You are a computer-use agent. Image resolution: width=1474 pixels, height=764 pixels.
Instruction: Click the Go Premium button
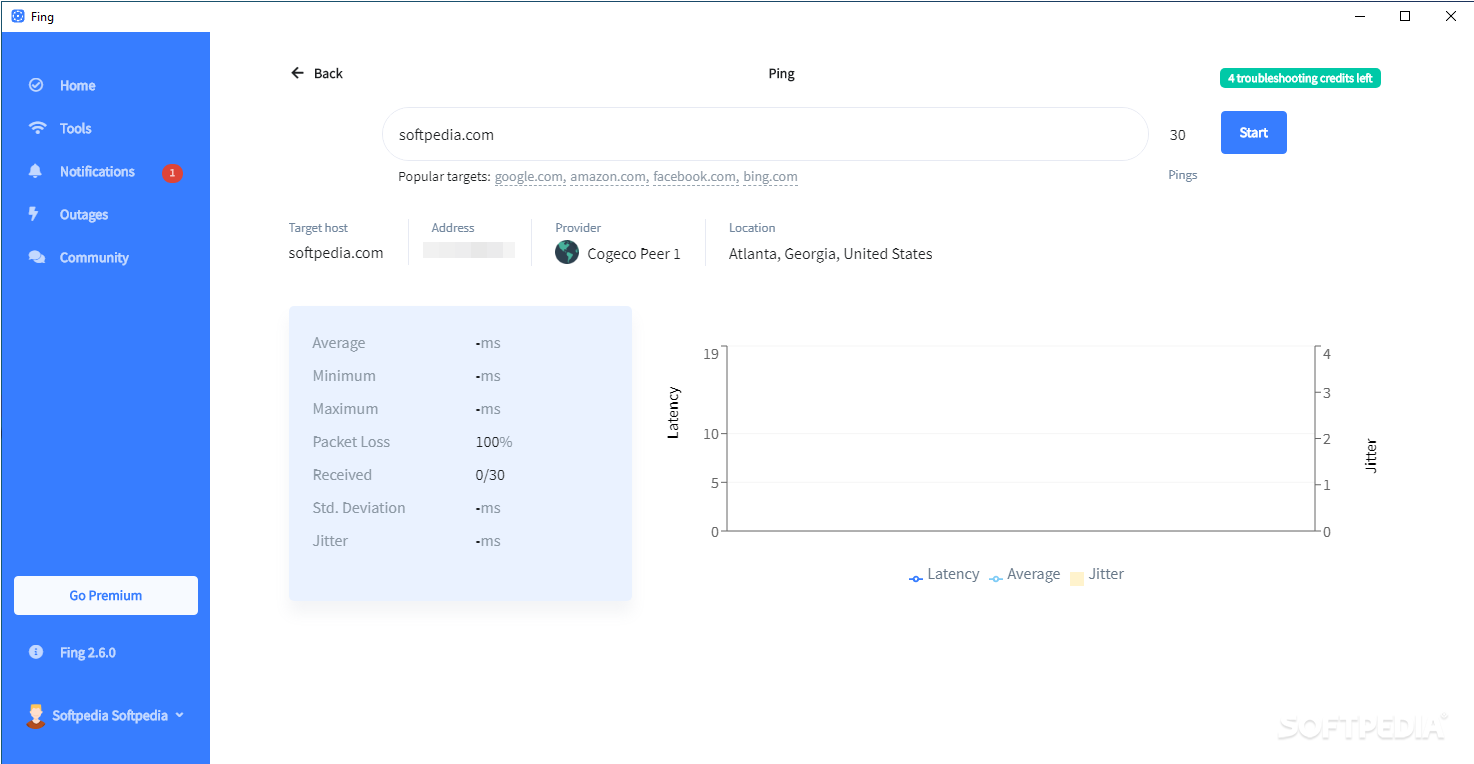pyautogui.click(x=106, y=595)
